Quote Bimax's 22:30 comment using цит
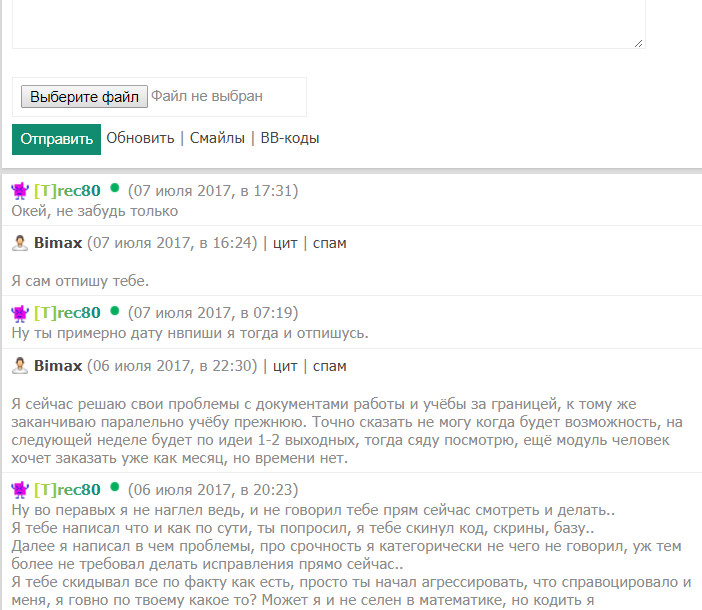This screenshot has height=610, width=702. coord(285,365)
